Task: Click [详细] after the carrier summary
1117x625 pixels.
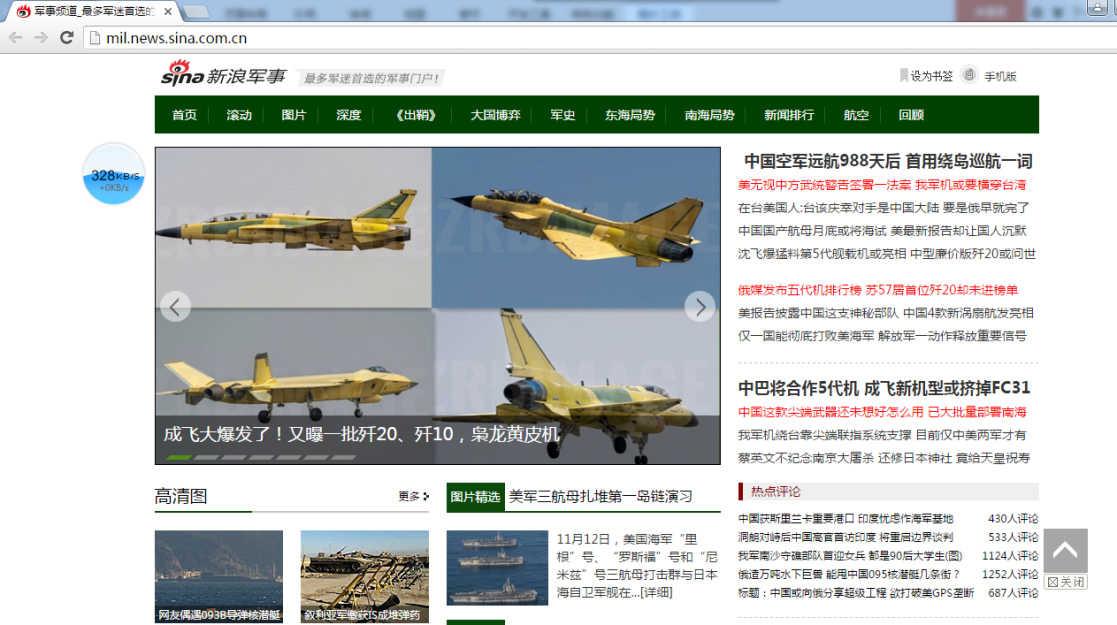Action: [x=655, y=592]
